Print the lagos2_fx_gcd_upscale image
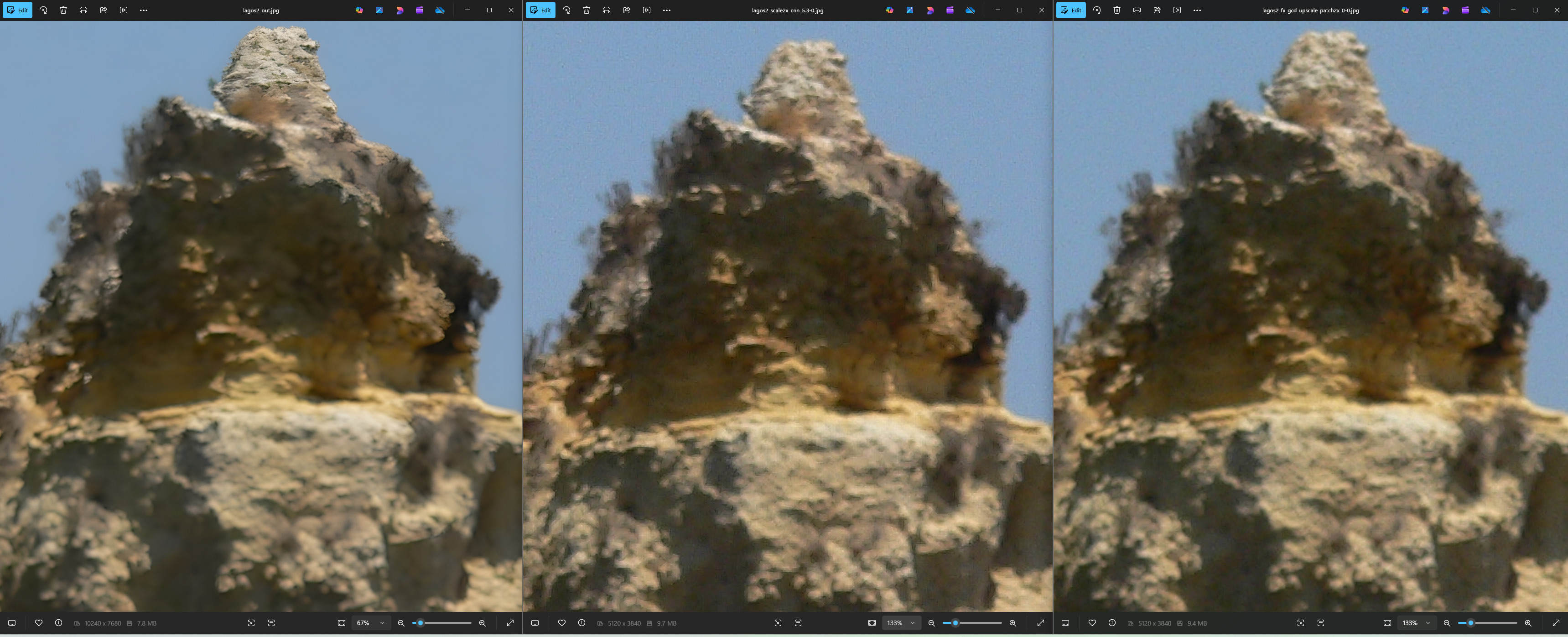This screenshot has height=637, width=1568. (1137, 10)
